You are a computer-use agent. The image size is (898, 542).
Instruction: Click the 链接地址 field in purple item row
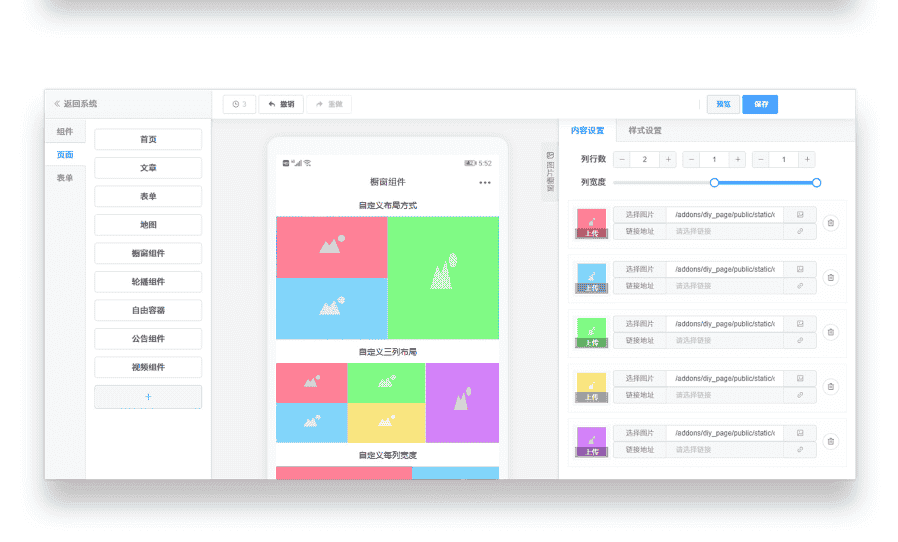coord(726,450)
